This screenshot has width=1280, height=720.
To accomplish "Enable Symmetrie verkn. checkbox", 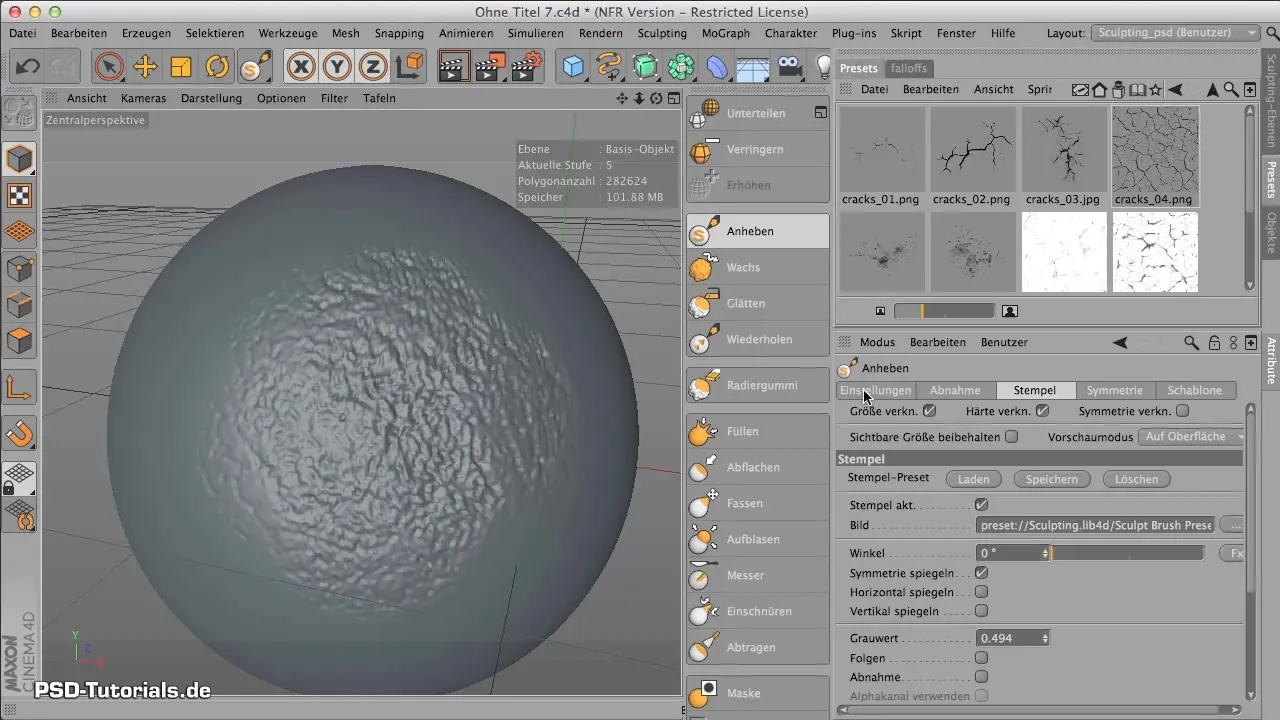I will coord(1183,410).
